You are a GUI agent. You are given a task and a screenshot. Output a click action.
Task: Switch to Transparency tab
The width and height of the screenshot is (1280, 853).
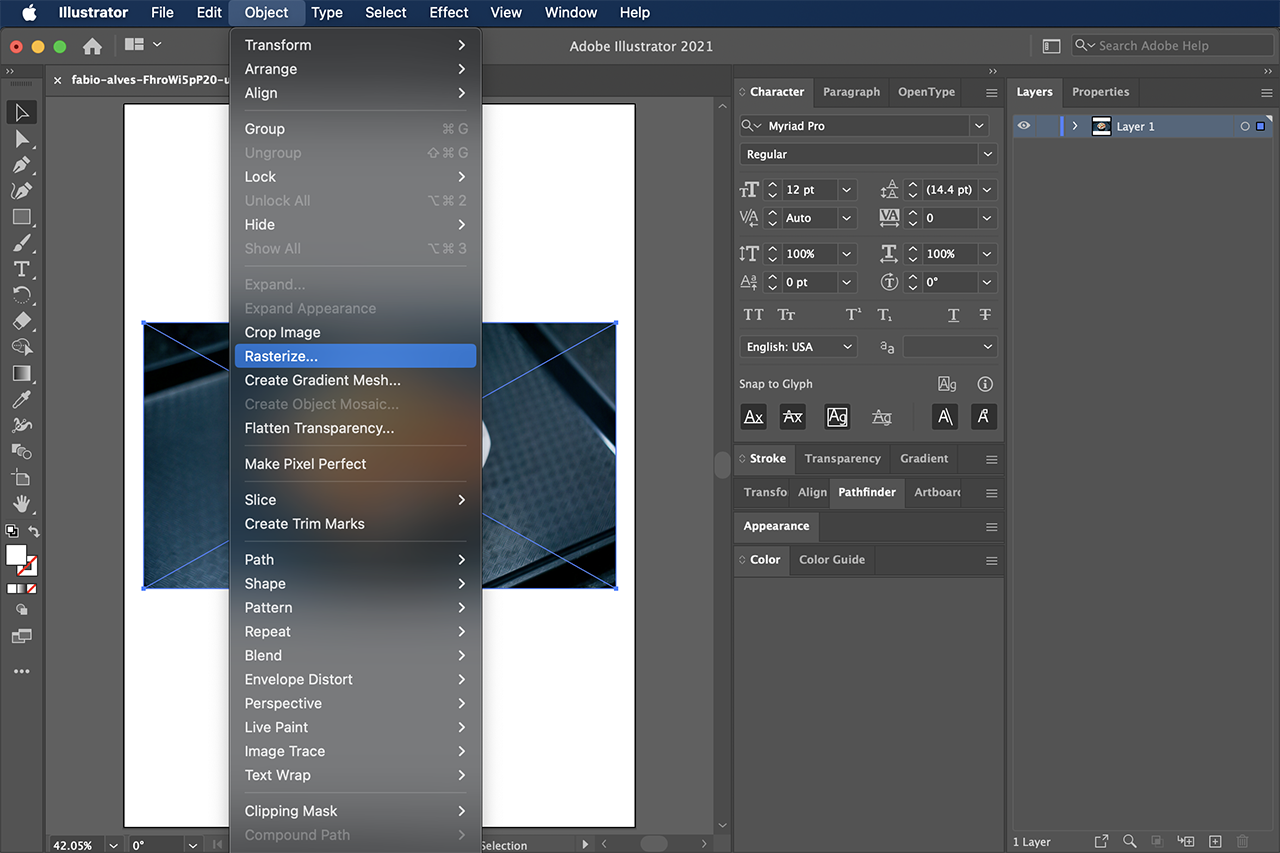[x=842, y=459]
